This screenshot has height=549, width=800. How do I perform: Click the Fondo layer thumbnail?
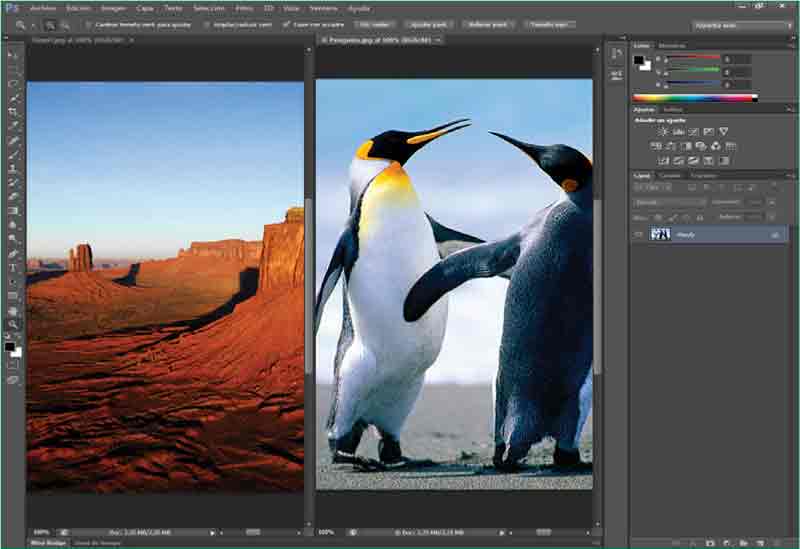click(660, 234)
